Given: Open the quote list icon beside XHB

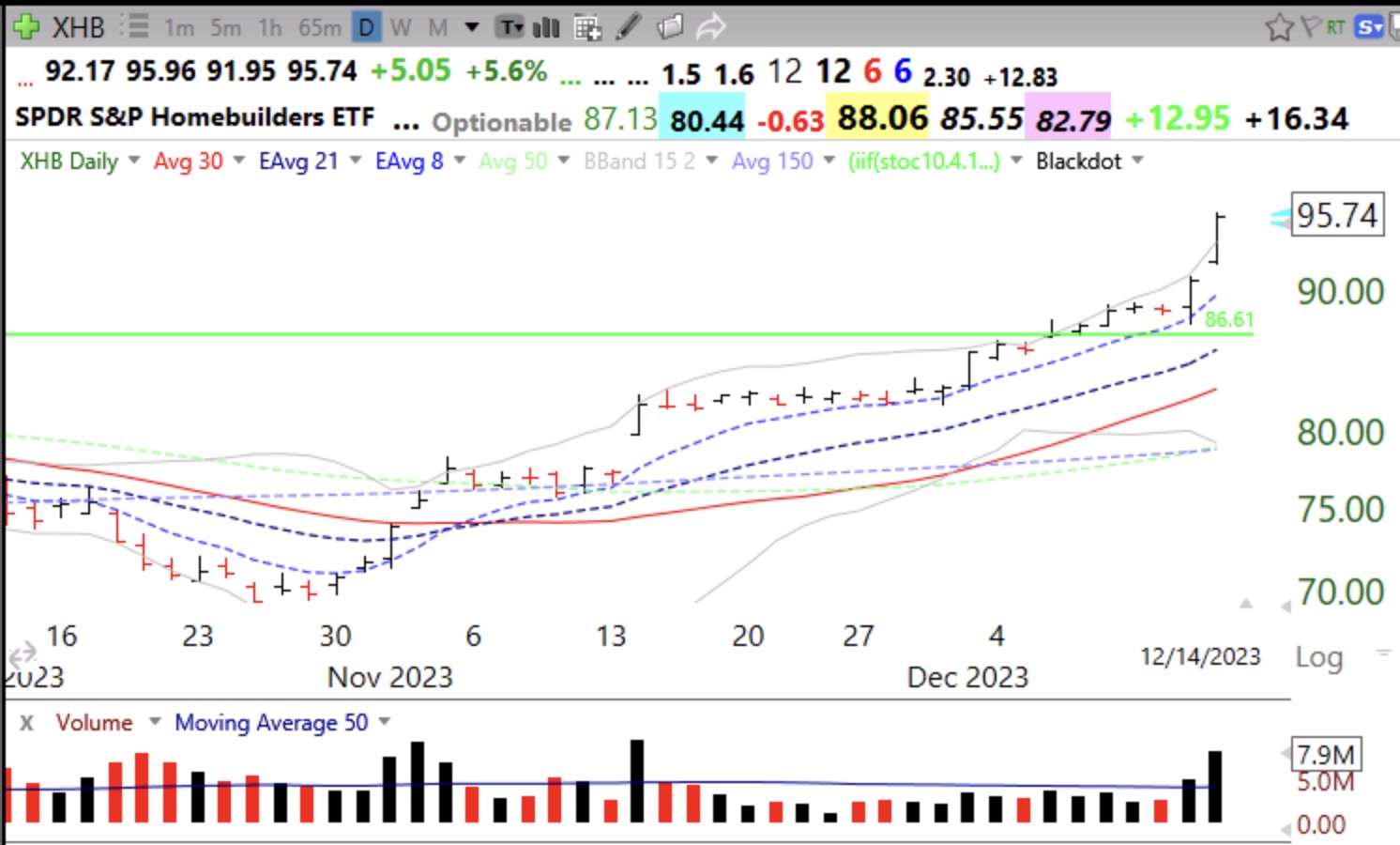Looking at the screenshot, I should click(135, 26).
